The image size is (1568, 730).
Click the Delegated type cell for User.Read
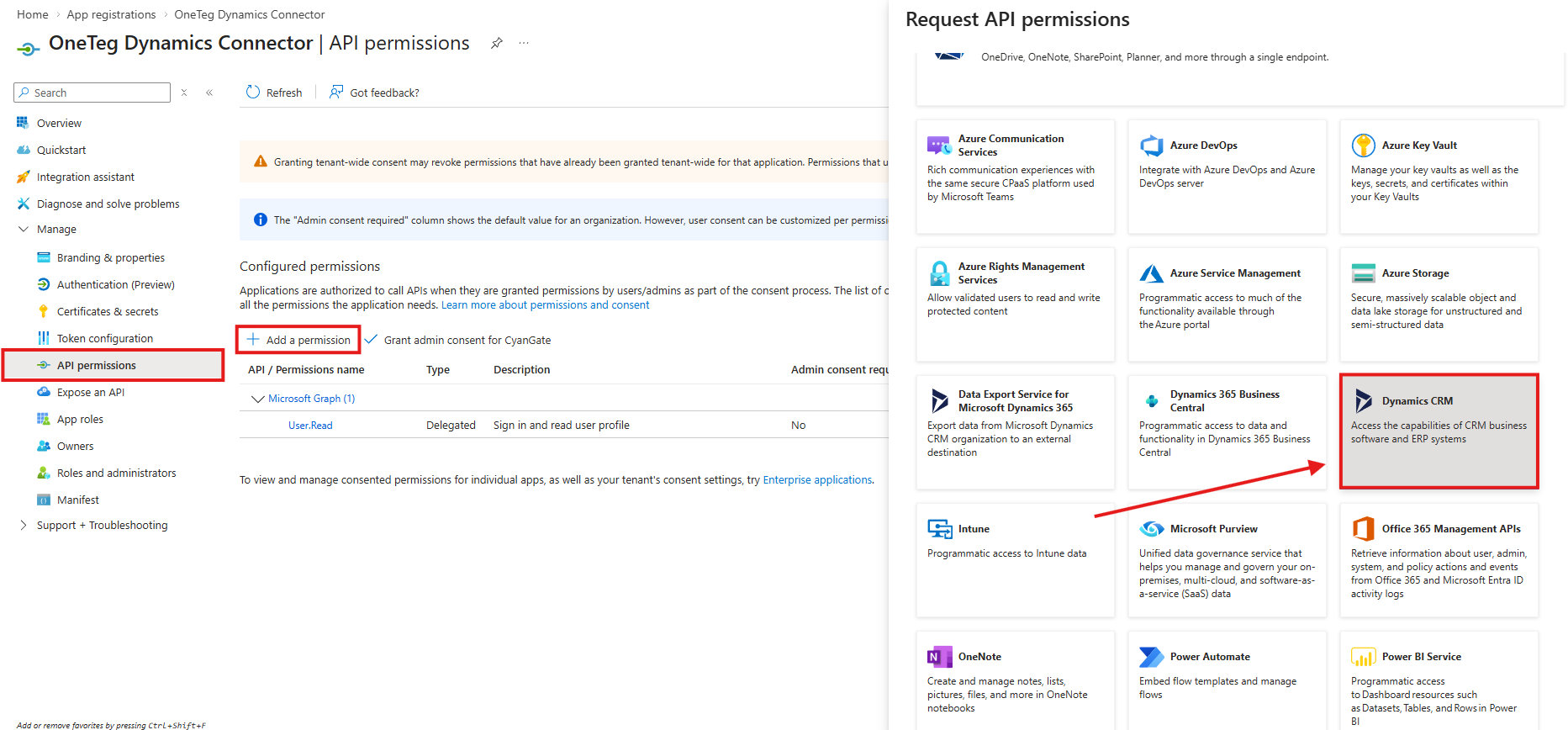tap(451, 426)
